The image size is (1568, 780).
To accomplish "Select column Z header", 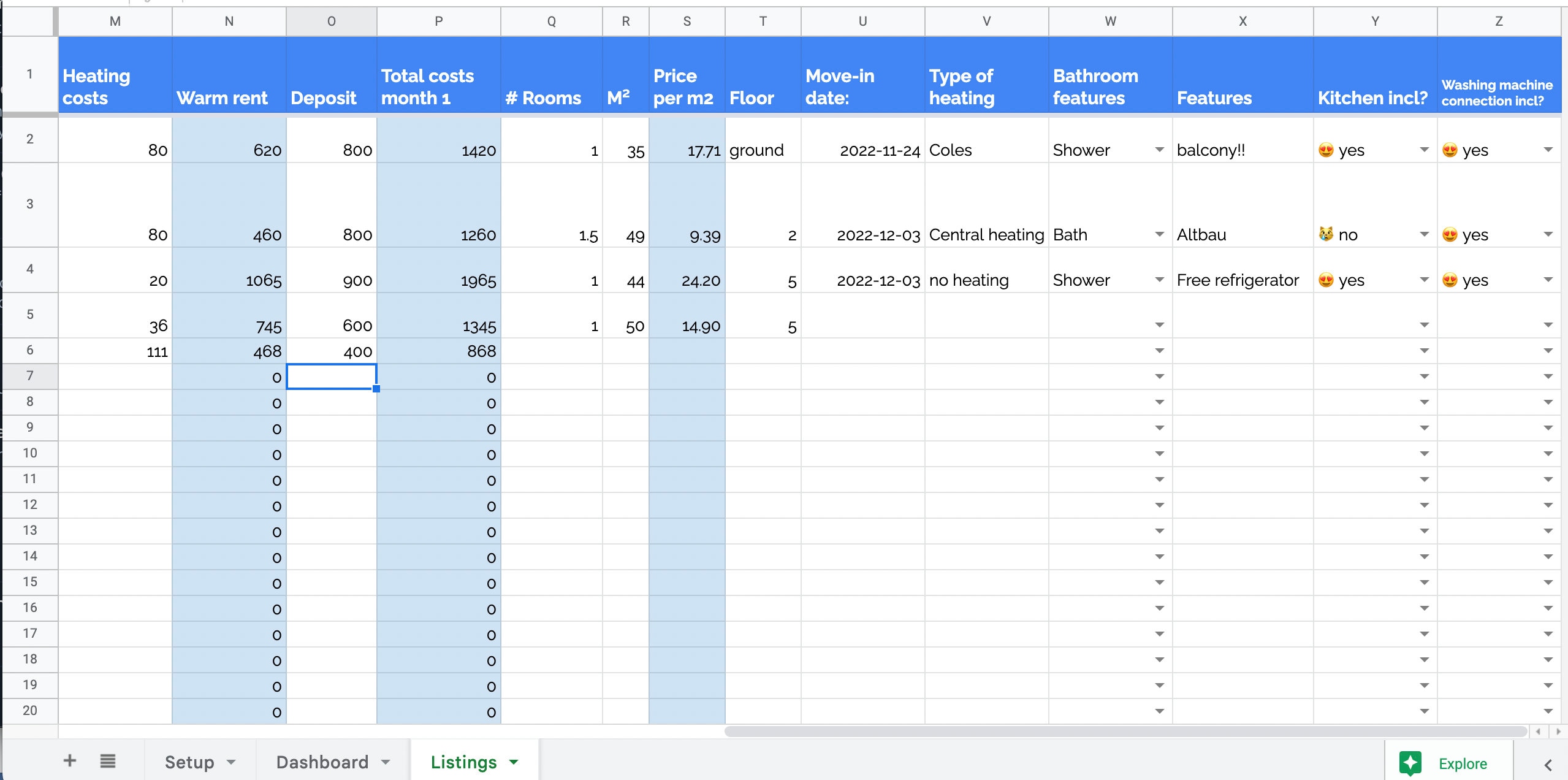I will 1499,21.
